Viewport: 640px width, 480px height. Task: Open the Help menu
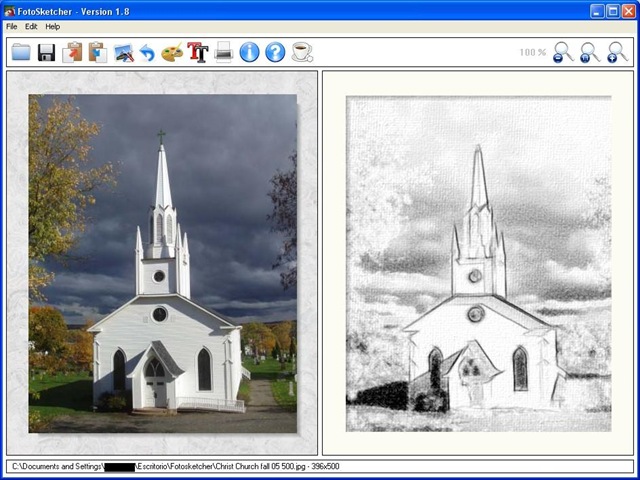click(x=53, y=27)
